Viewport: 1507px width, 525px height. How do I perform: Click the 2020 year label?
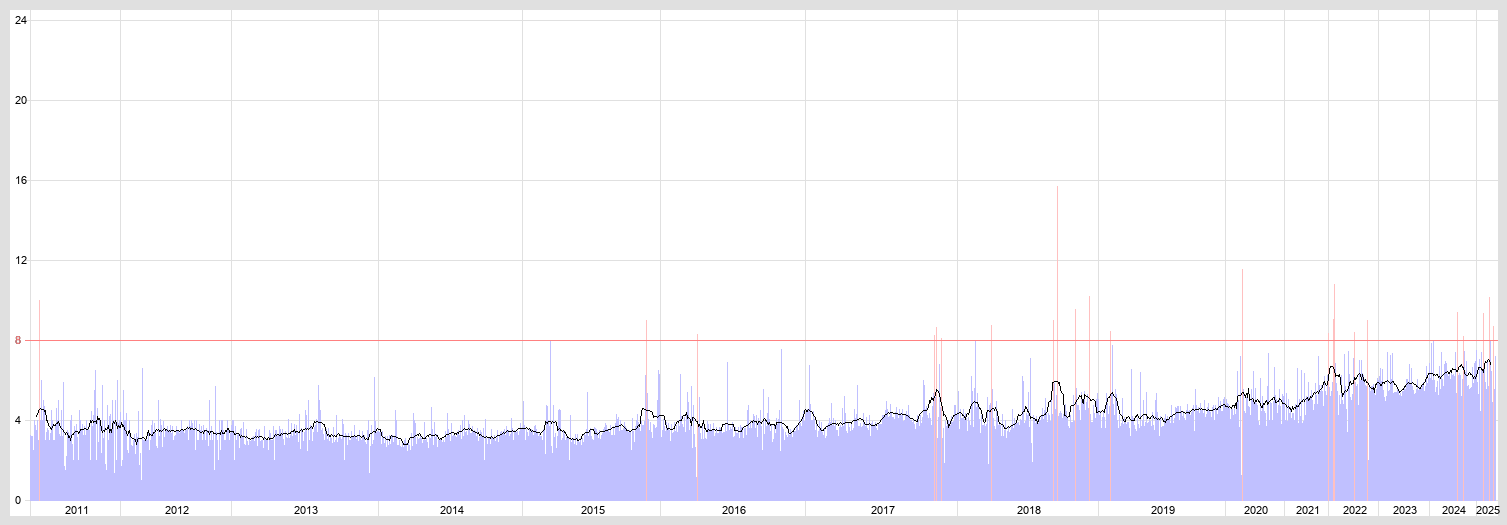1256,510
